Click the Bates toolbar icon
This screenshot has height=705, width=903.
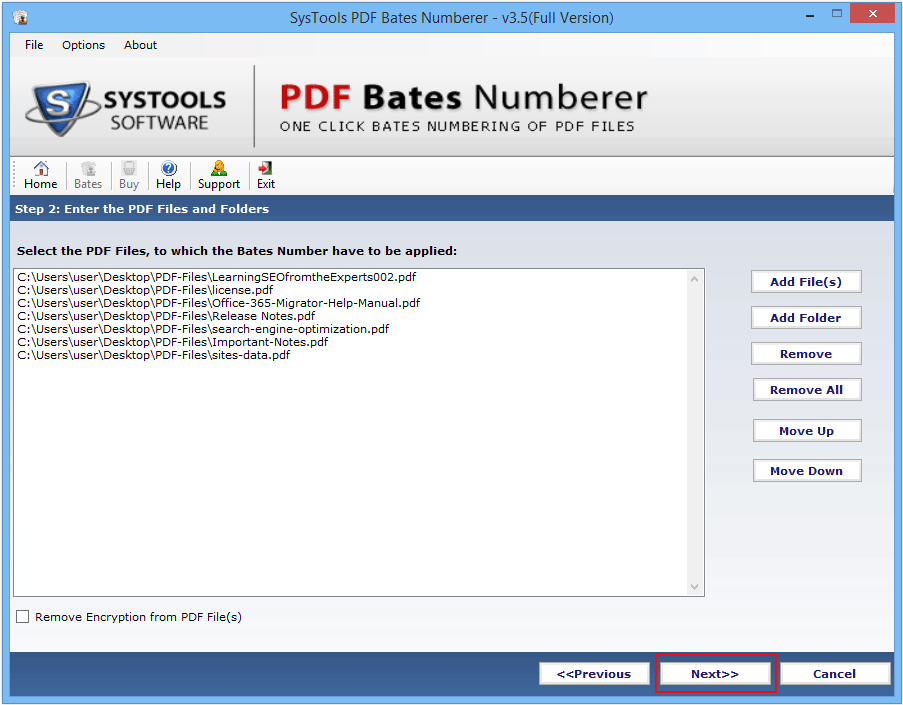[88, 175]
